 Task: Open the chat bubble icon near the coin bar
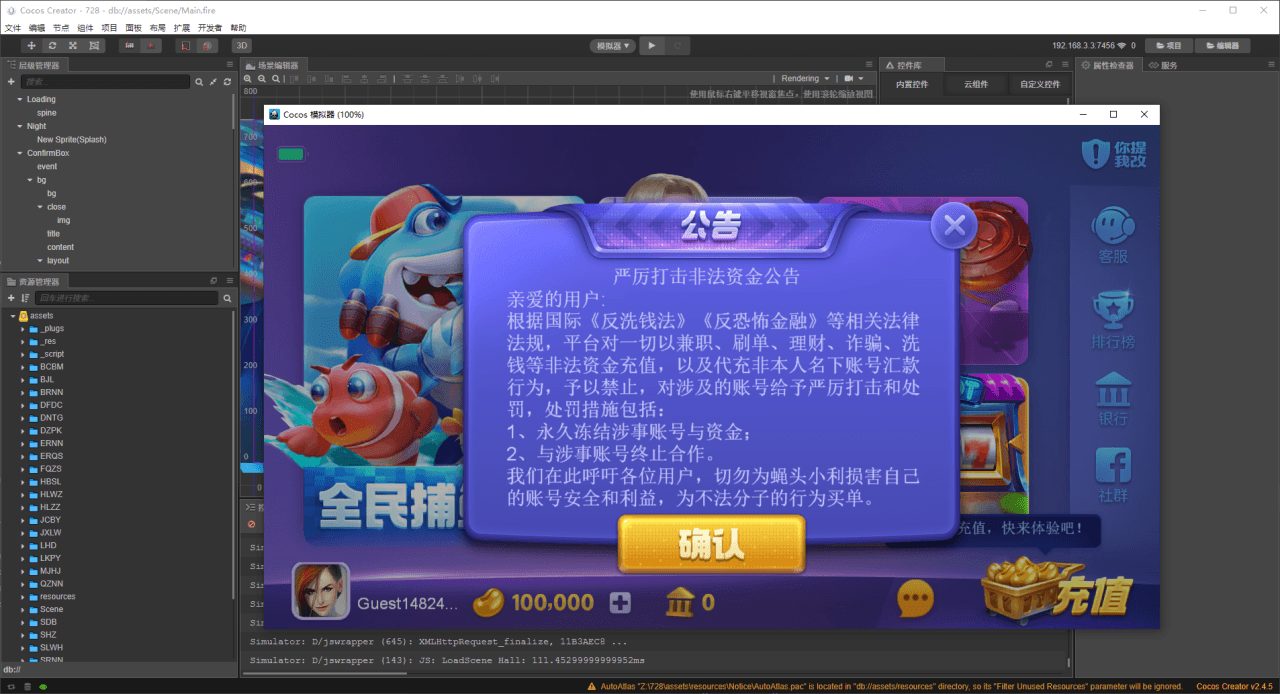[916, 597]
